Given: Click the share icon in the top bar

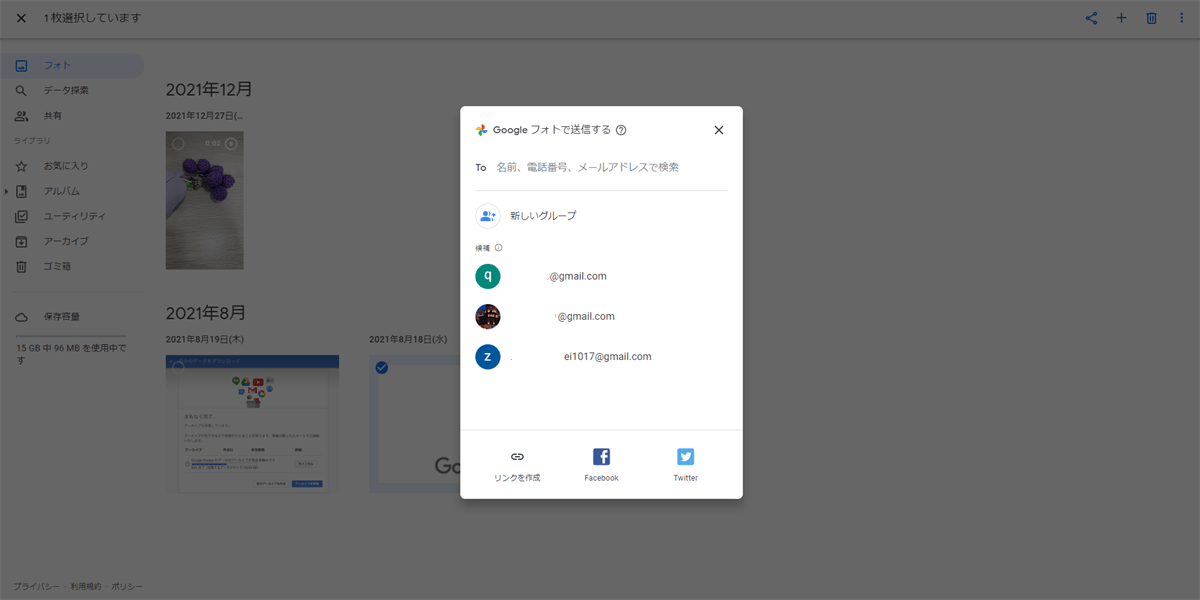Looking at the screenshot, I should [1091, 18].
